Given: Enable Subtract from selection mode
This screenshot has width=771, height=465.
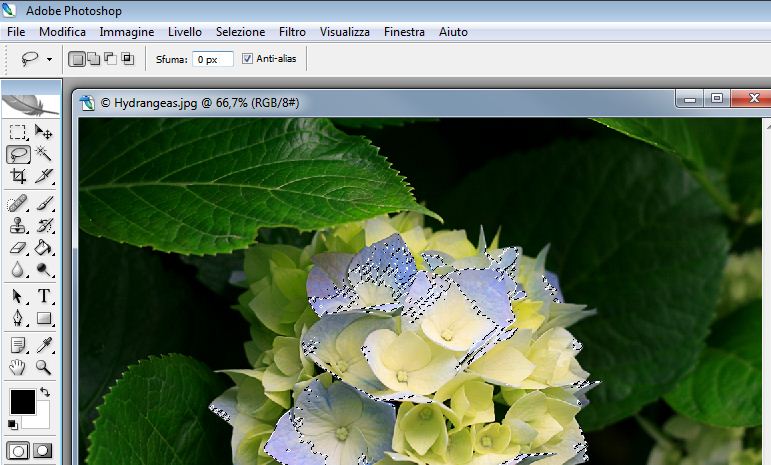Looking at the screenshot, I should [x=111, y=59].
